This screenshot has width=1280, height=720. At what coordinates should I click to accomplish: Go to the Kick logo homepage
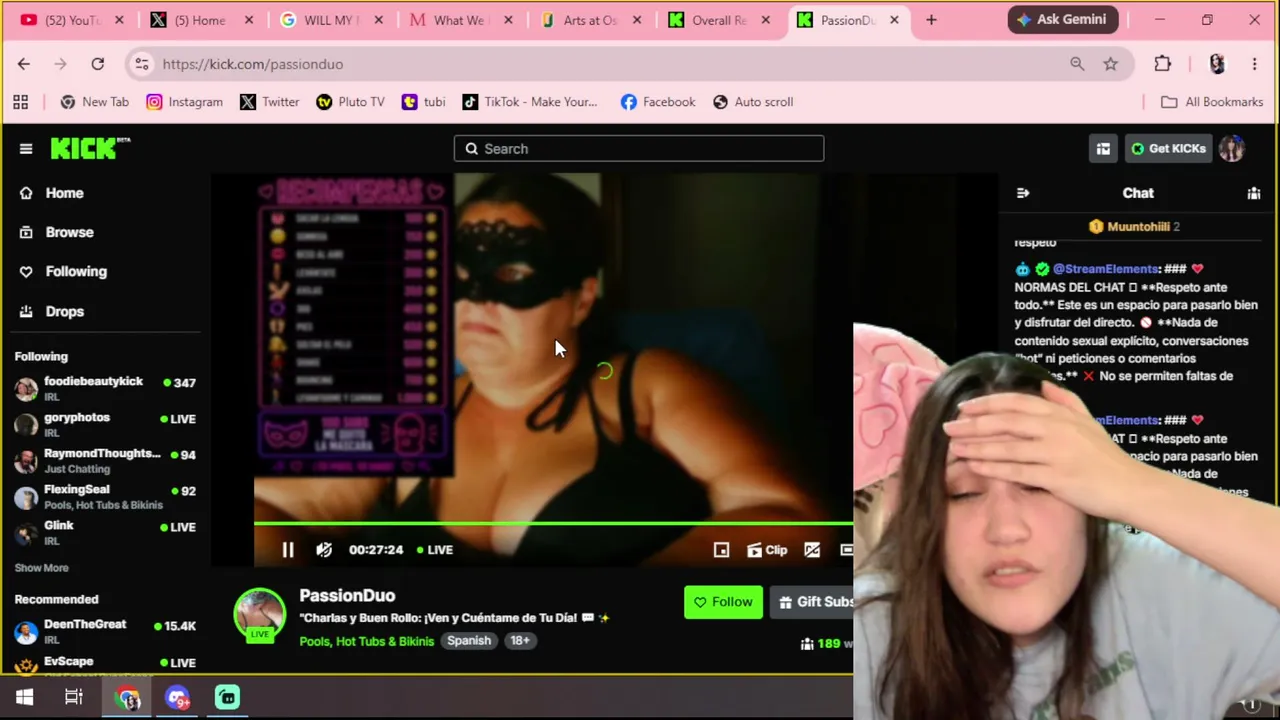(x=90, y=148)
